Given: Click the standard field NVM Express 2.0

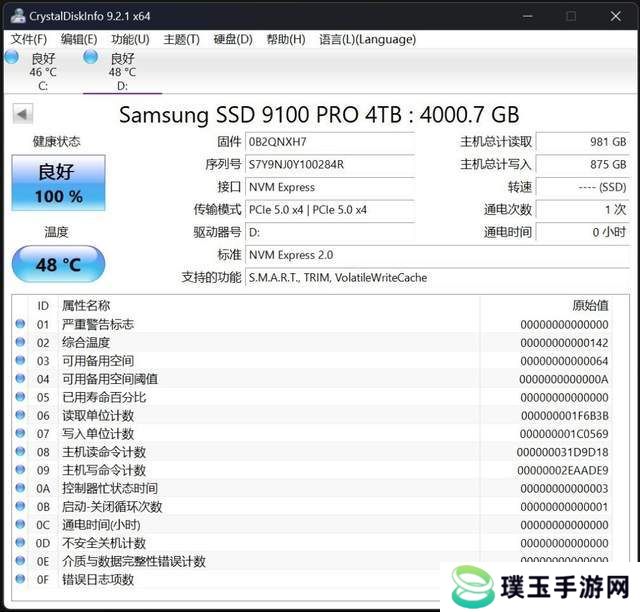Looking at the screenshot, I should coord(437,255).
